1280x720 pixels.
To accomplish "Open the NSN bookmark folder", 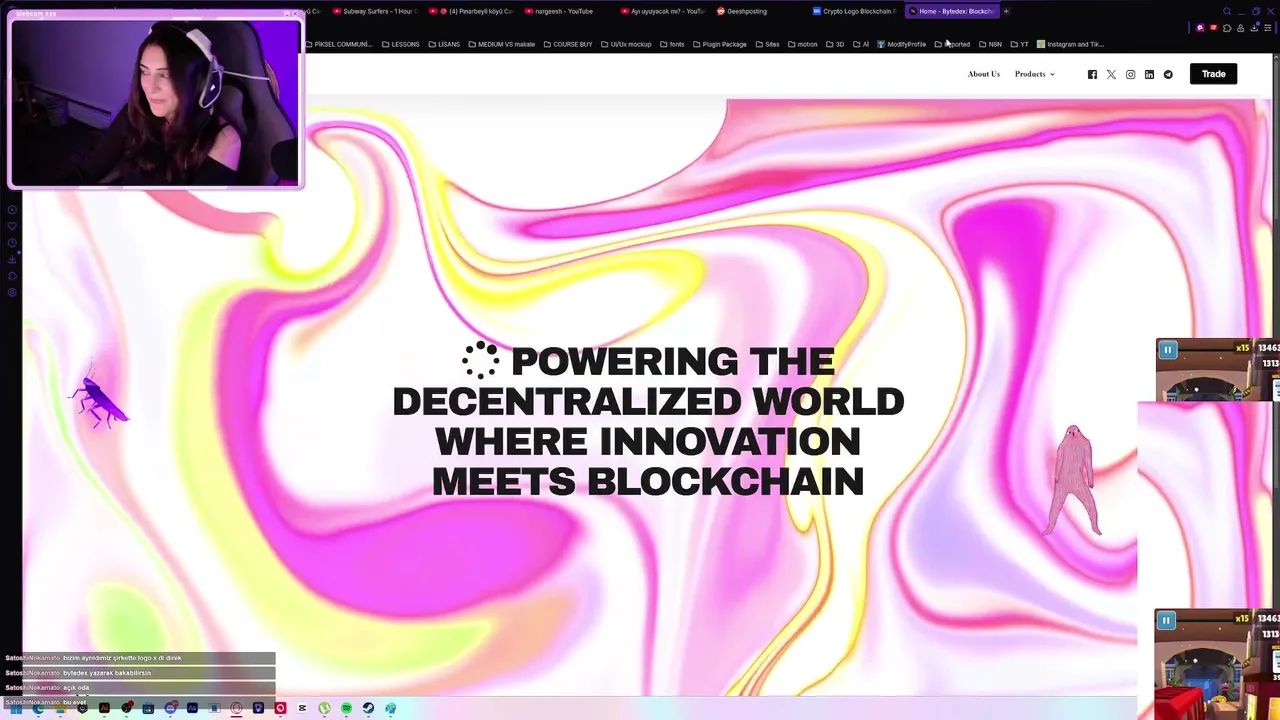I will (990, 44).
